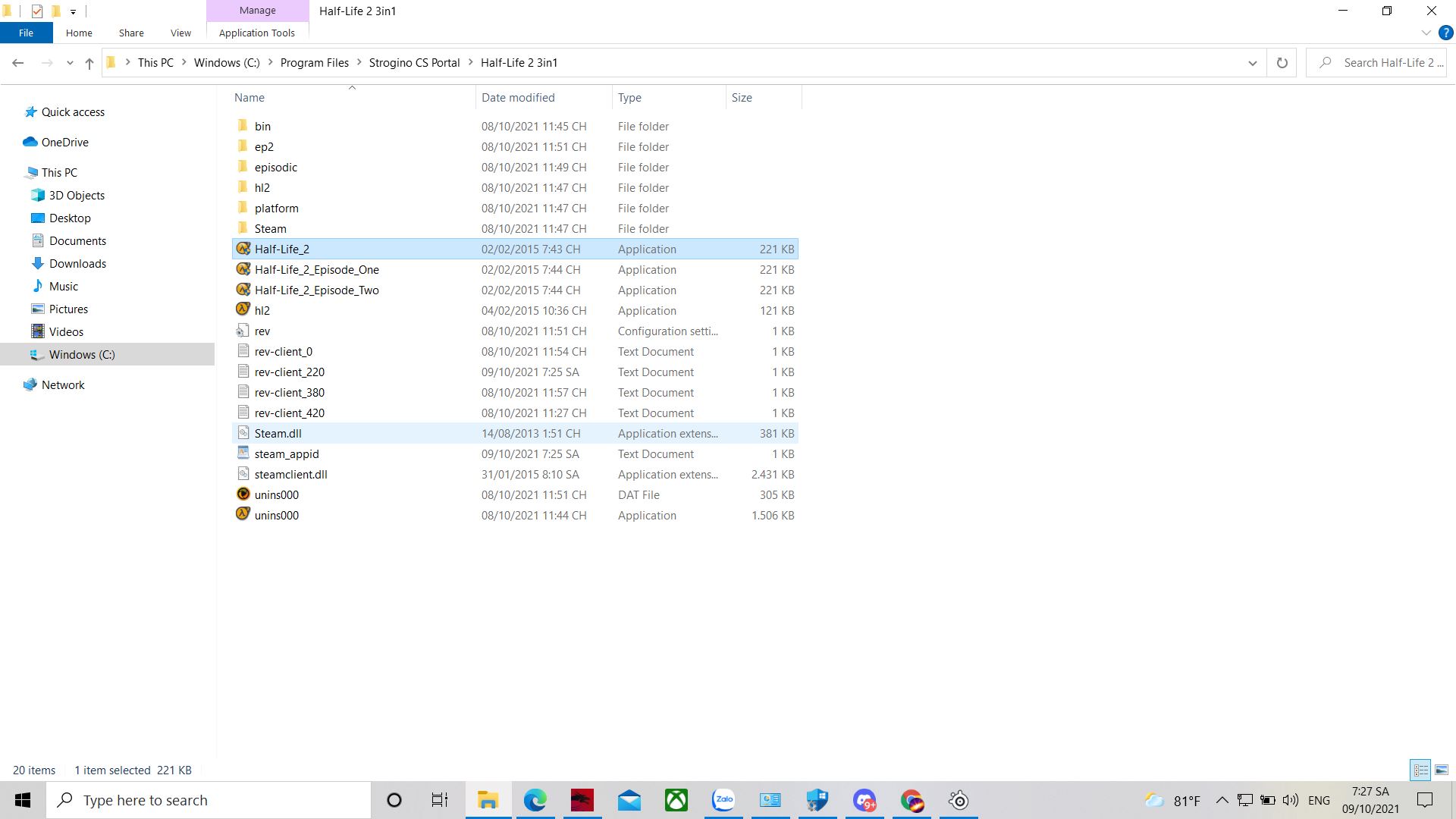Click the unins000 DAT file icon
This screenshot has width=1456, height=819.
243,494
